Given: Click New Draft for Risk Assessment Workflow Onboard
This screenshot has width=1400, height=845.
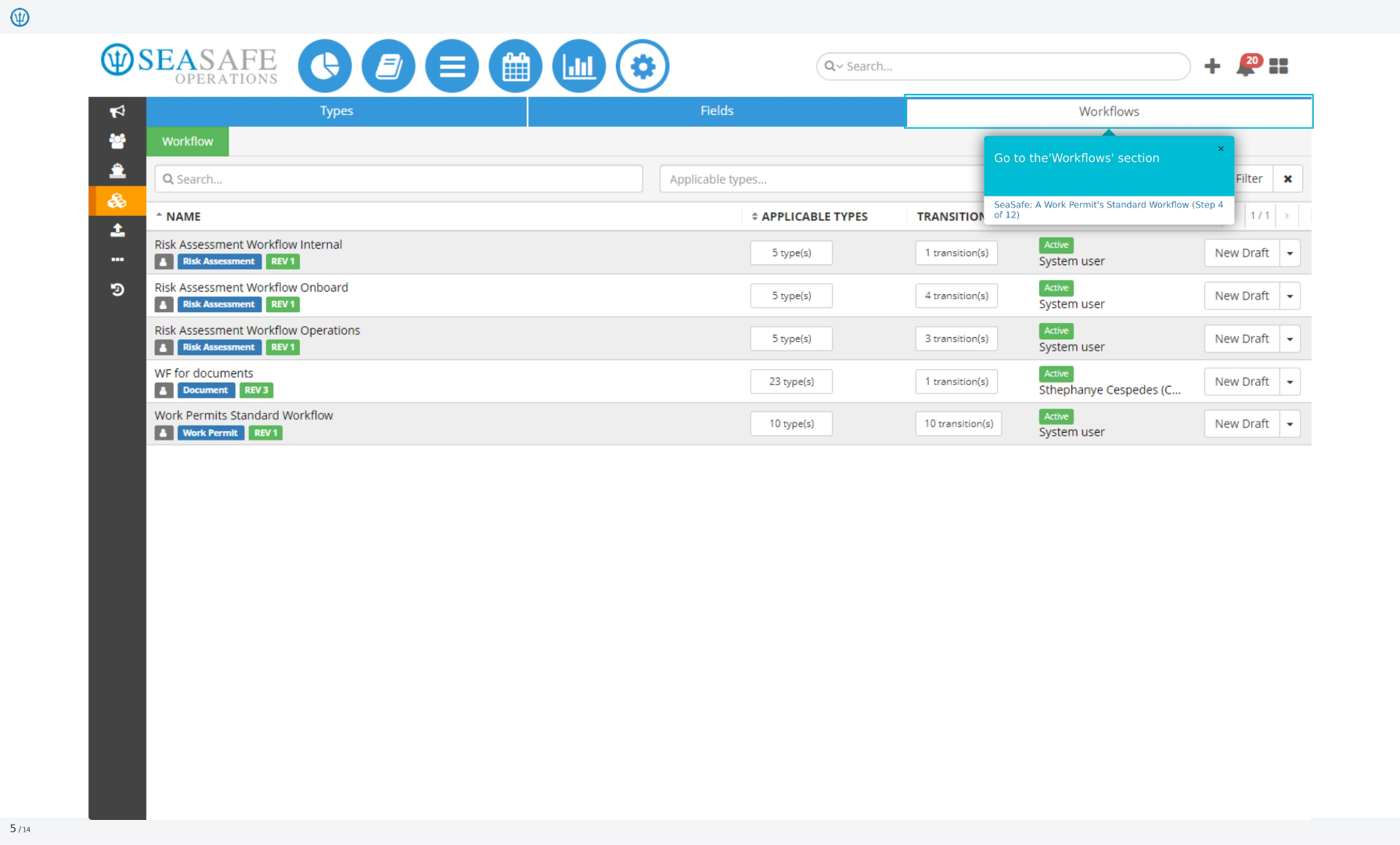Looking at the screenshot, I should point(1242,297).
